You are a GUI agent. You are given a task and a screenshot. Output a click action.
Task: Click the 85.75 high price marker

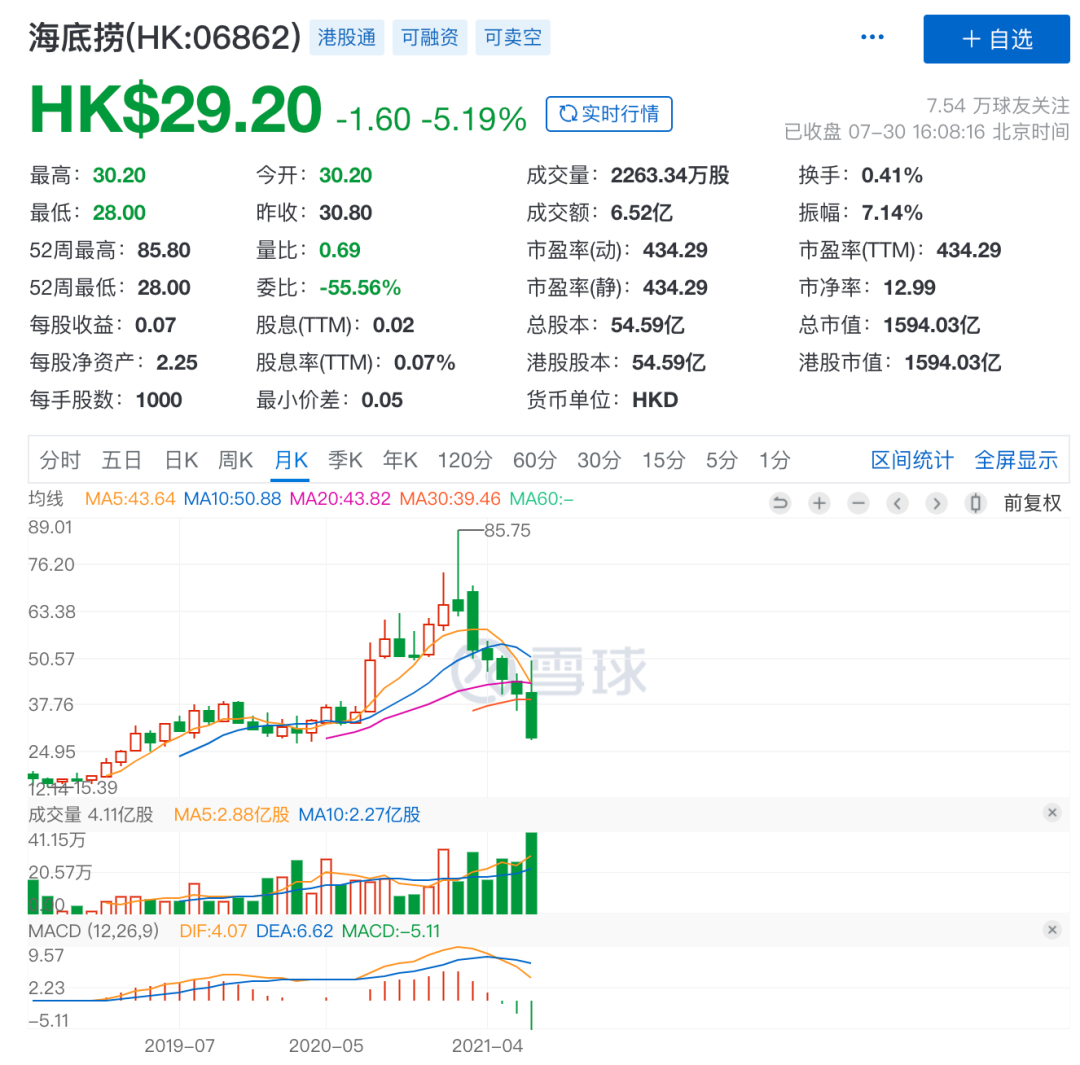pyautogui.click(x=507, y=530)
